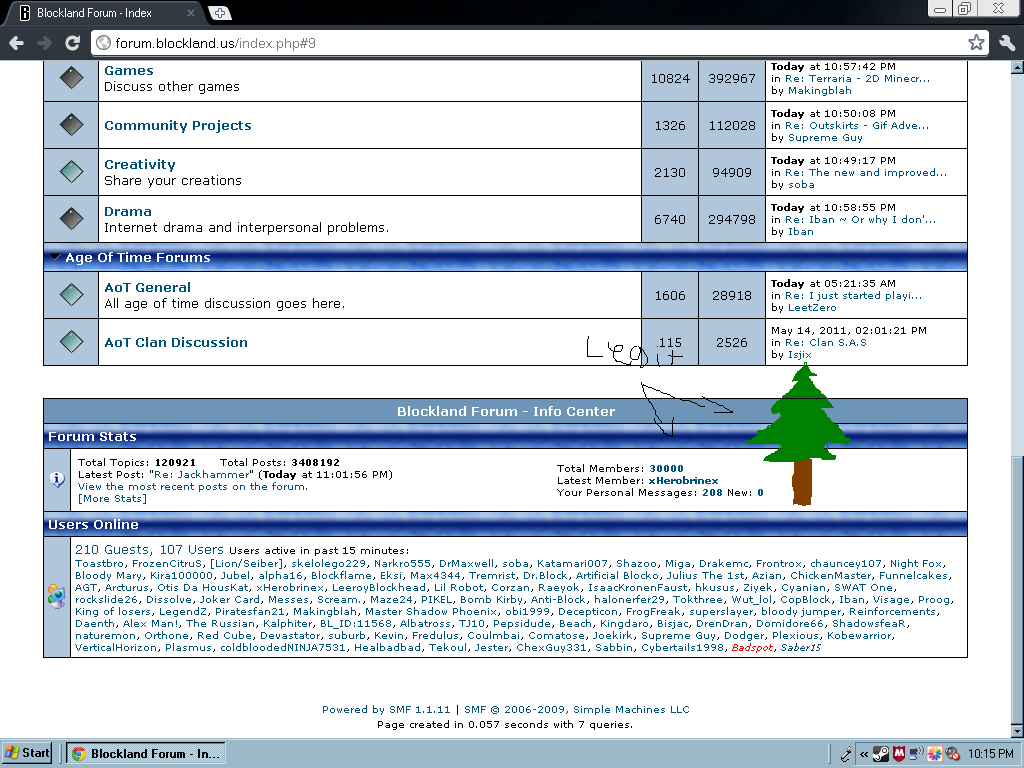Select Blockland Forum taskbar button

[145, 754]
